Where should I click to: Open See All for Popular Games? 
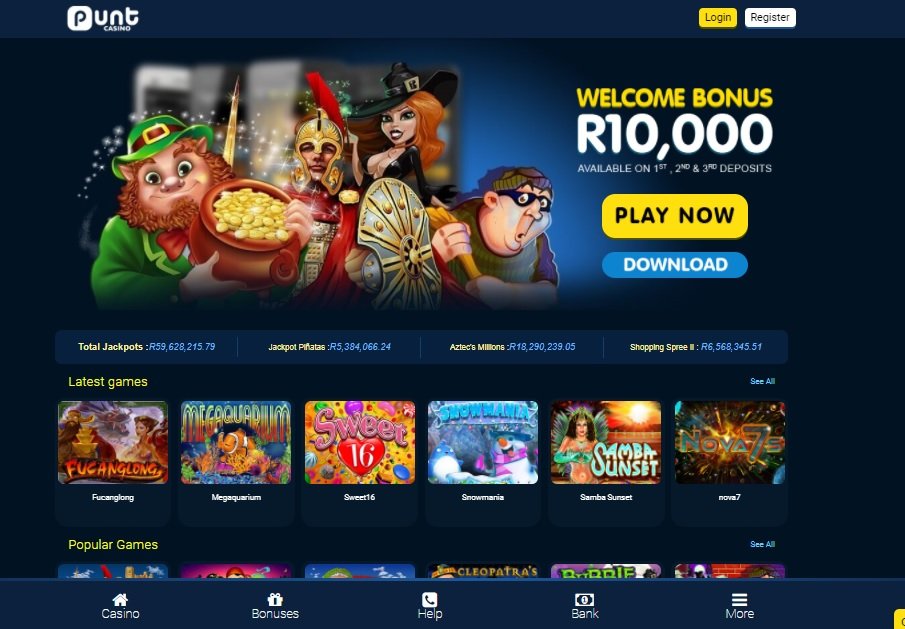point(762,544)
